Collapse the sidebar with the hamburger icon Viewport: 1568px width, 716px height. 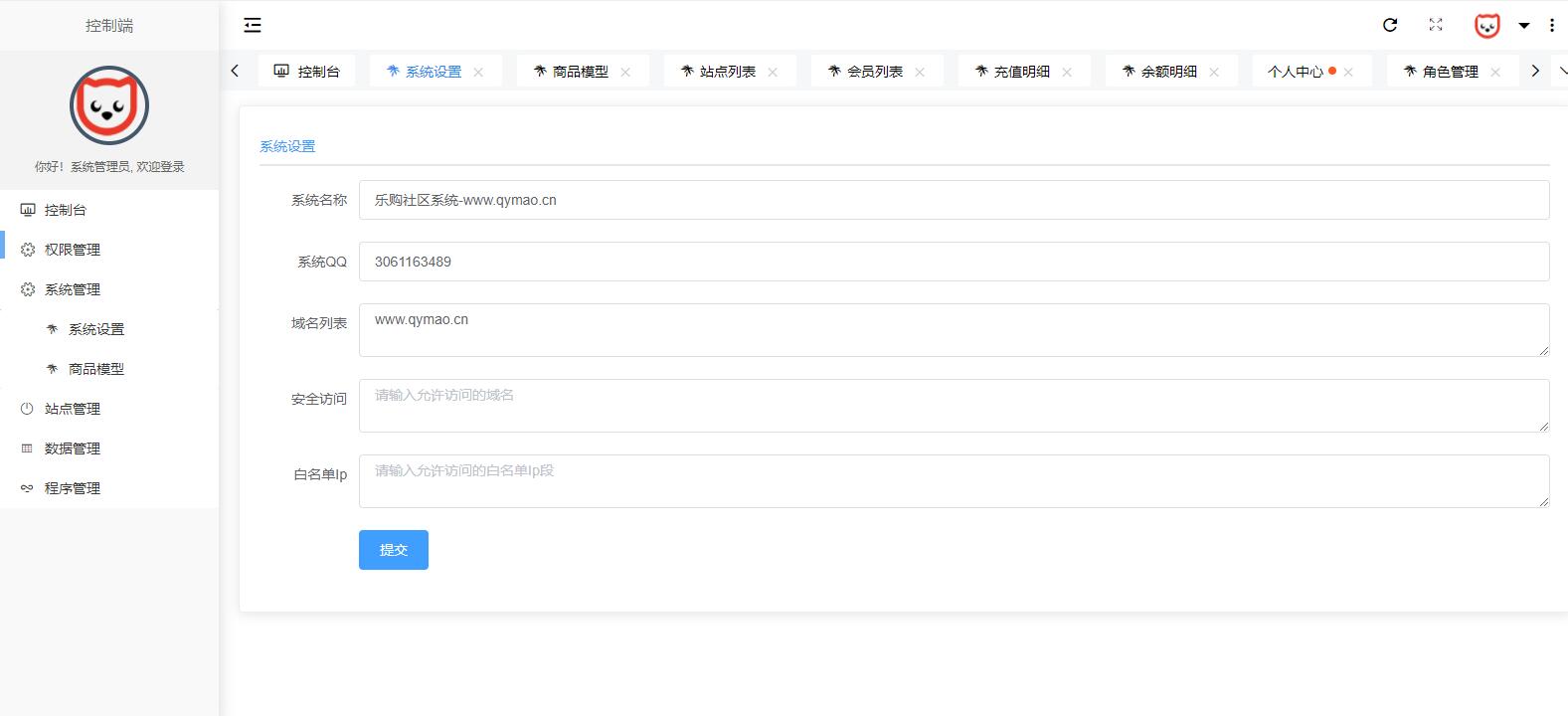253,25
